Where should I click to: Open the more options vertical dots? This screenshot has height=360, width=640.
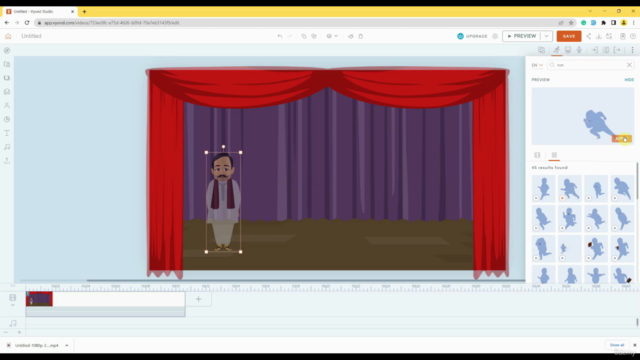(x=632, y=50)
